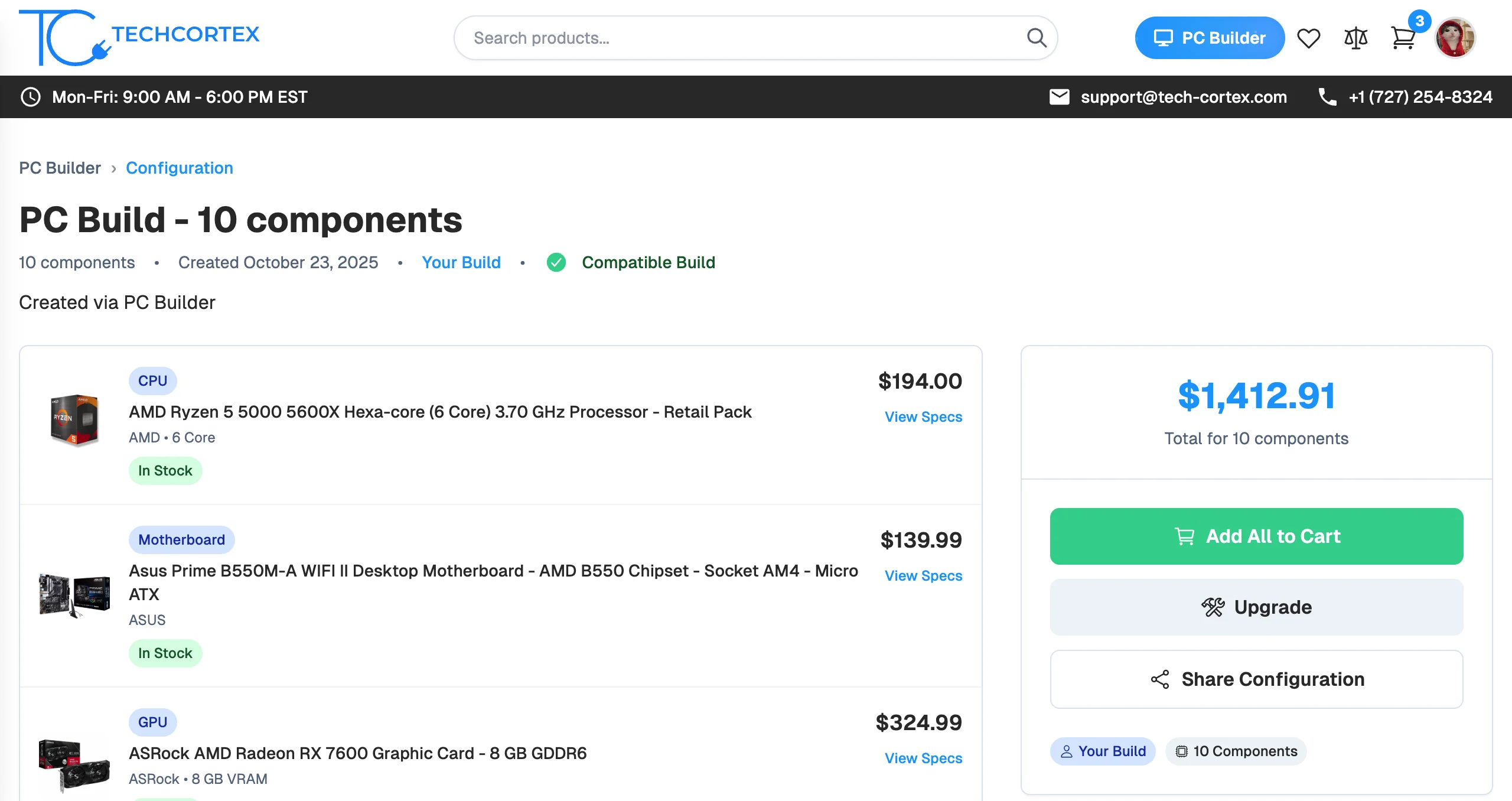1512x801 pixels.
Task: Open the Upgrade button
Action: [1256, 607]
